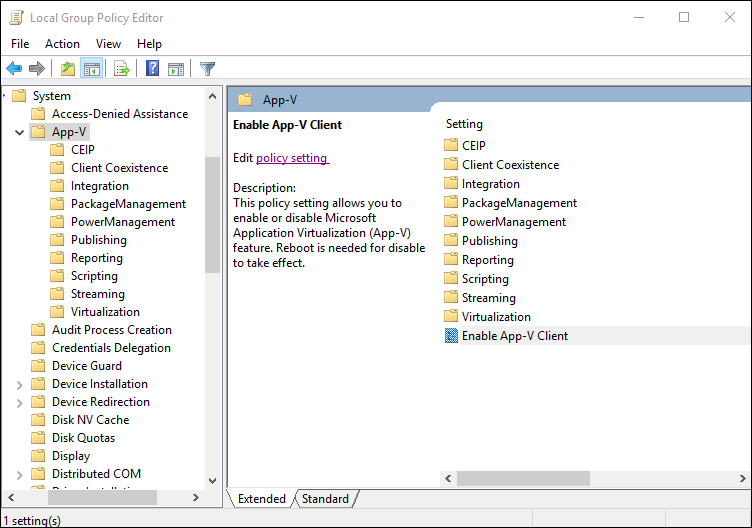Viewport: 752px width, 528px height.
Task: Click the Filter funnel toolbar icon
Action: [207, 69]
